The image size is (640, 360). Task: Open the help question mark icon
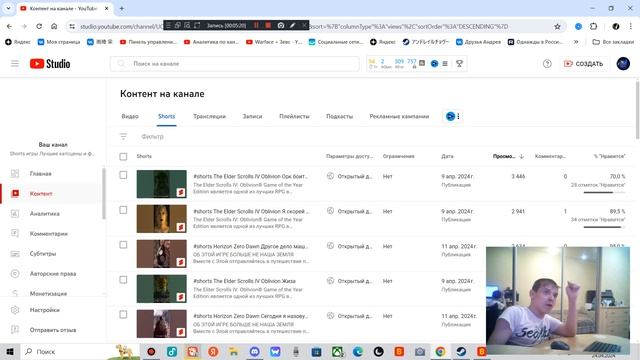coord(547,64)
